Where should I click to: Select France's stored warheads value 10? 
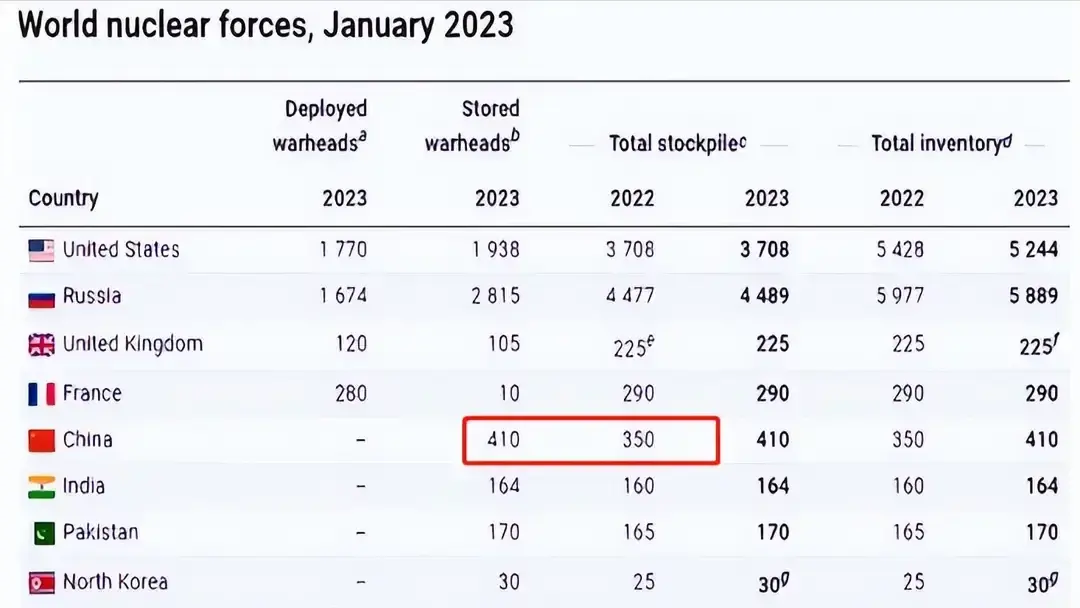click(x=509, y=392)
